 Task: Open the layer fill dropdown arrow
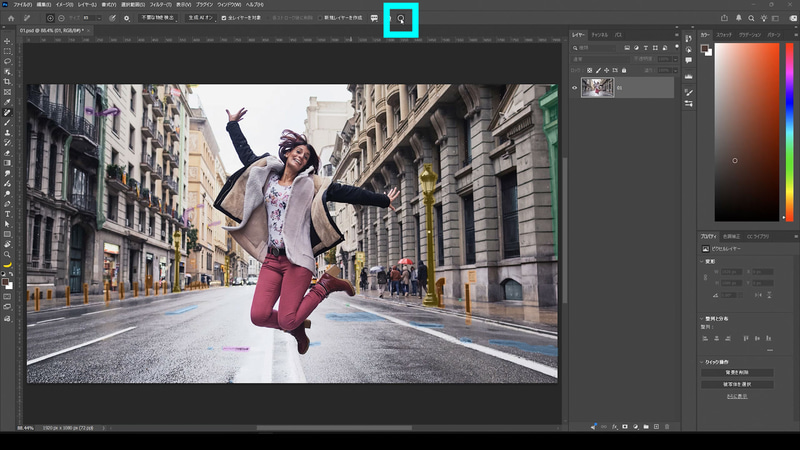click(676, 70)
